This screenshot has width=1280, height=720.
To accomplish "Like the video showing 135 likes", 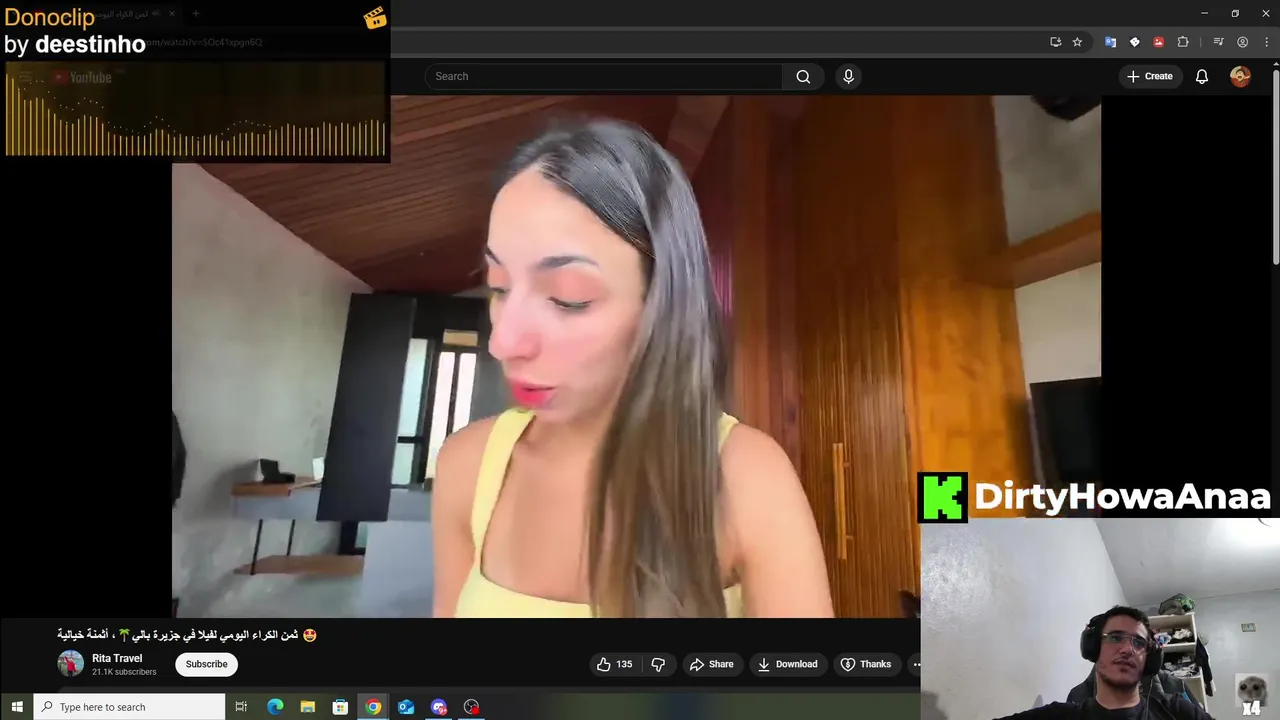I will click(614, 664).
